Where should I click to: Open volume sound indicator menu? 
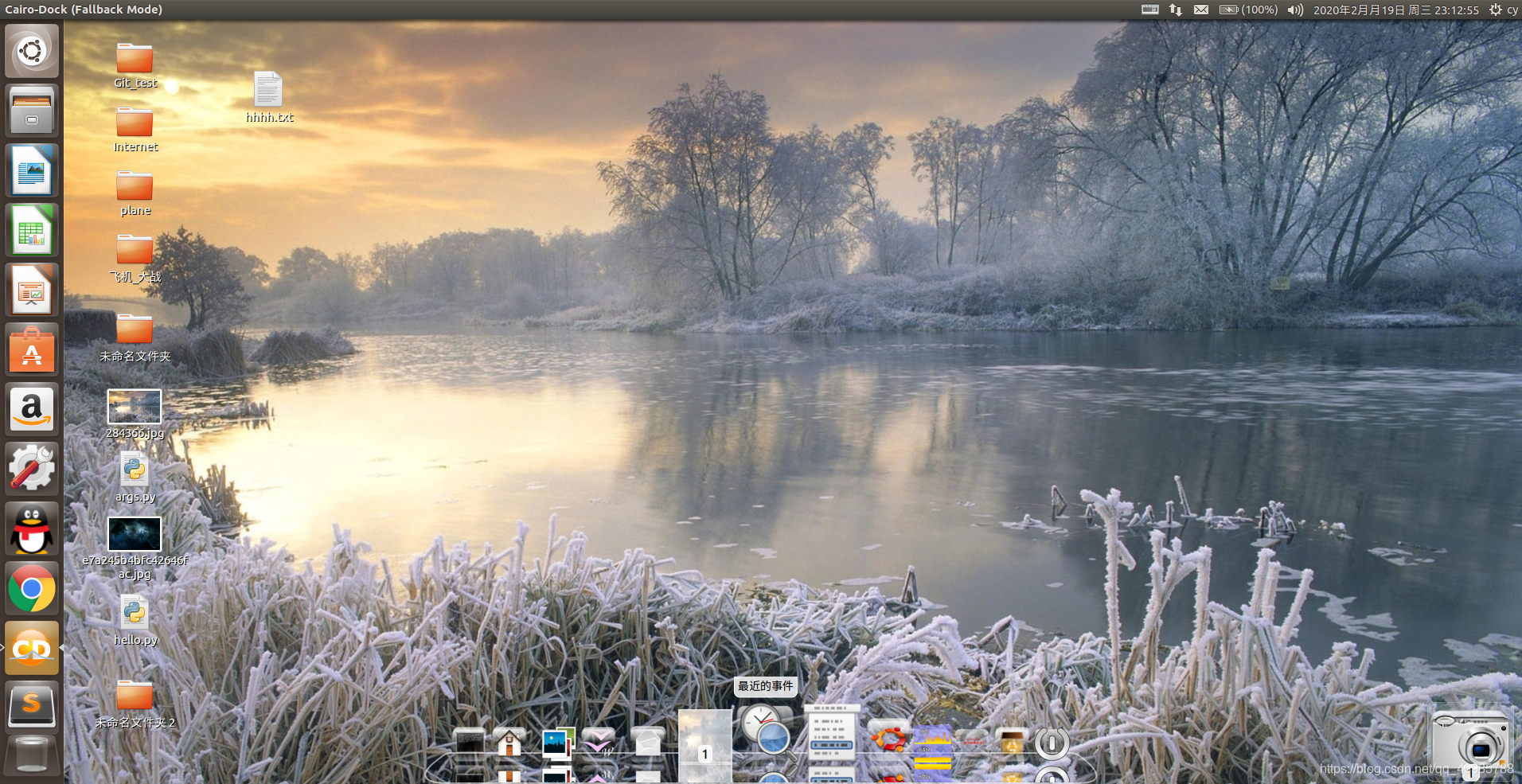click(x=1295, y=10)
